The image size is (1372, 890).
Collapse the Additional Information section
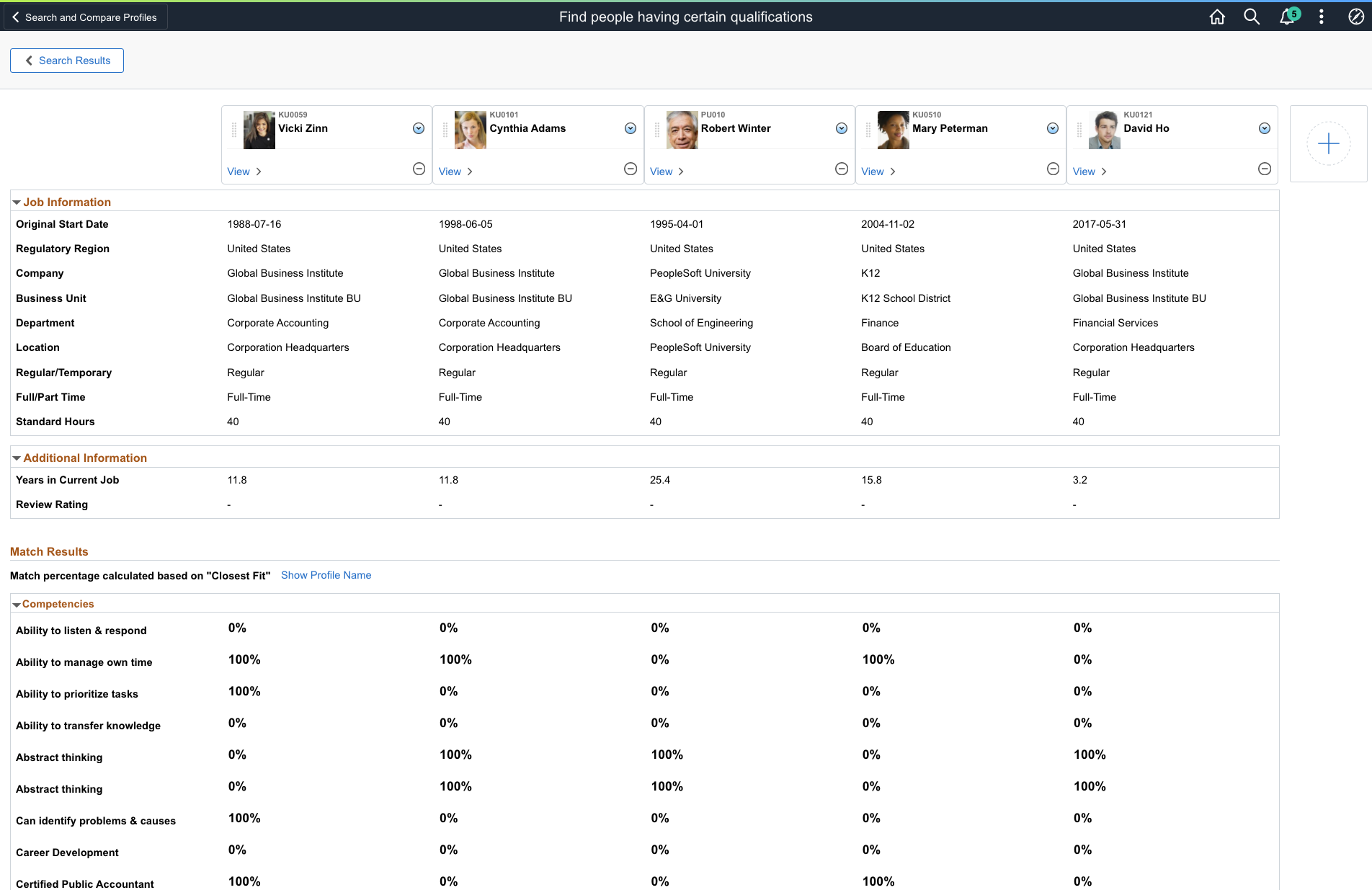pyautogui.click(x=17, y=458)
